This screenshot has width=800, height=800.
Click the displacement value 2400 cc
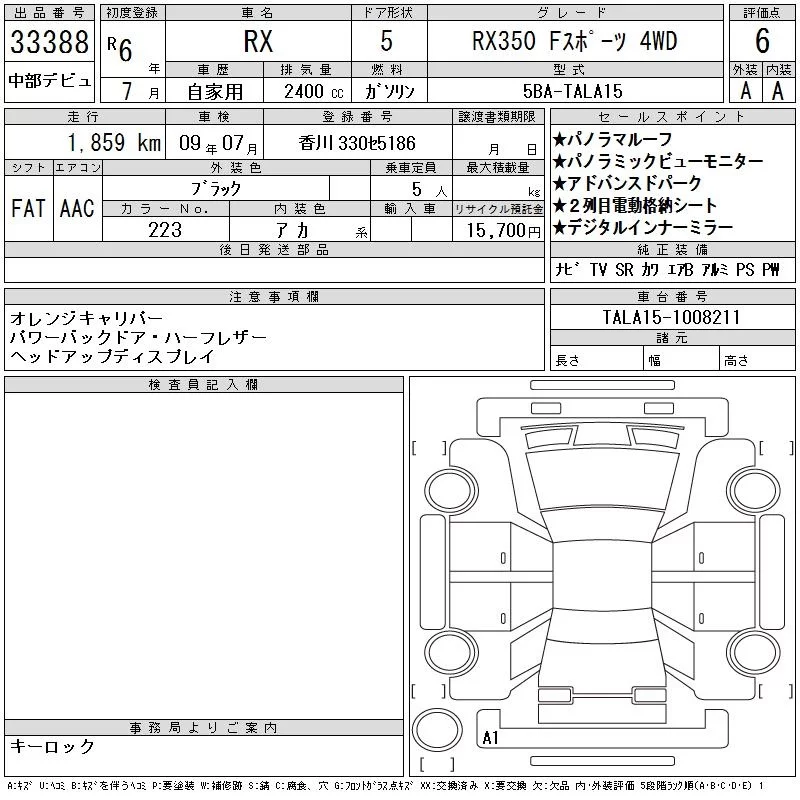(x=314, y=92)
